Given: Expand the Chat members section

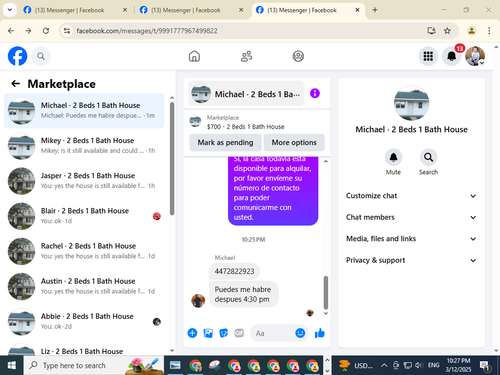Looking at the screenshot, I should tap(411, 217).
